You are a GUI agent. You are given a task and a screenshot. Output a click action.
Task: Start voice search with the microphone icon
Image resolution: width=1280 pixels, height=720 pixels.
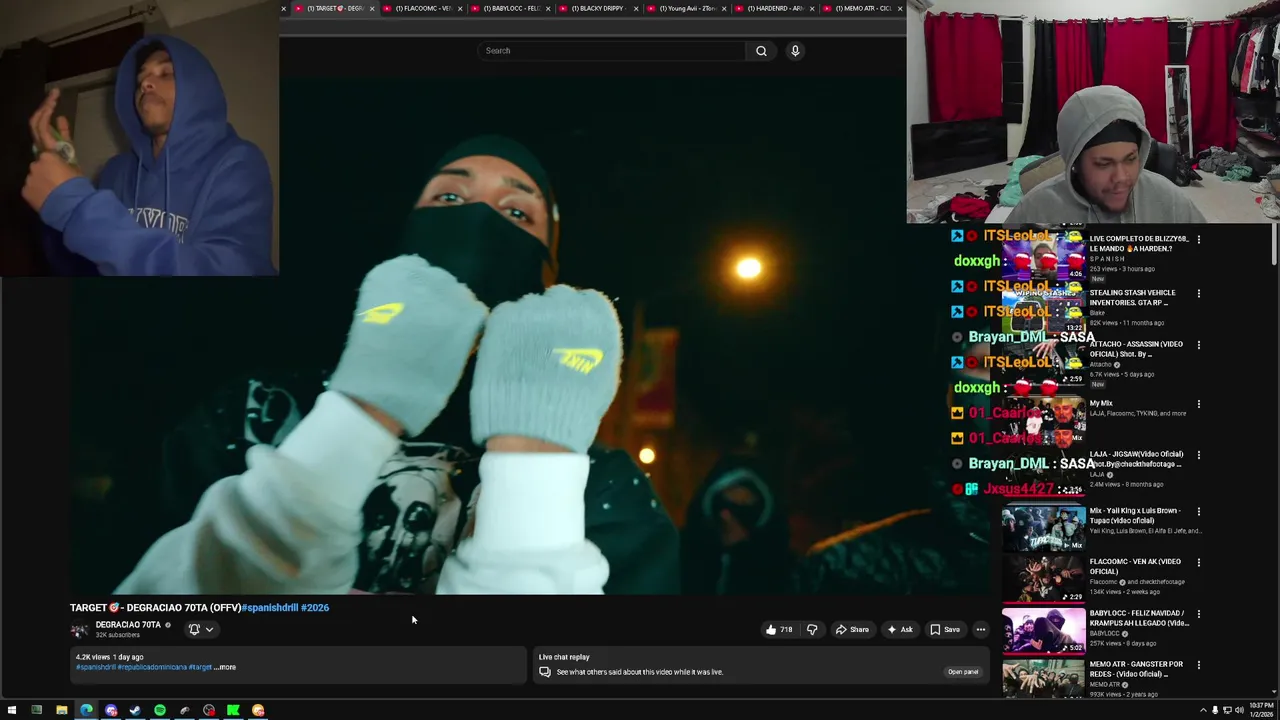(795, 51)
